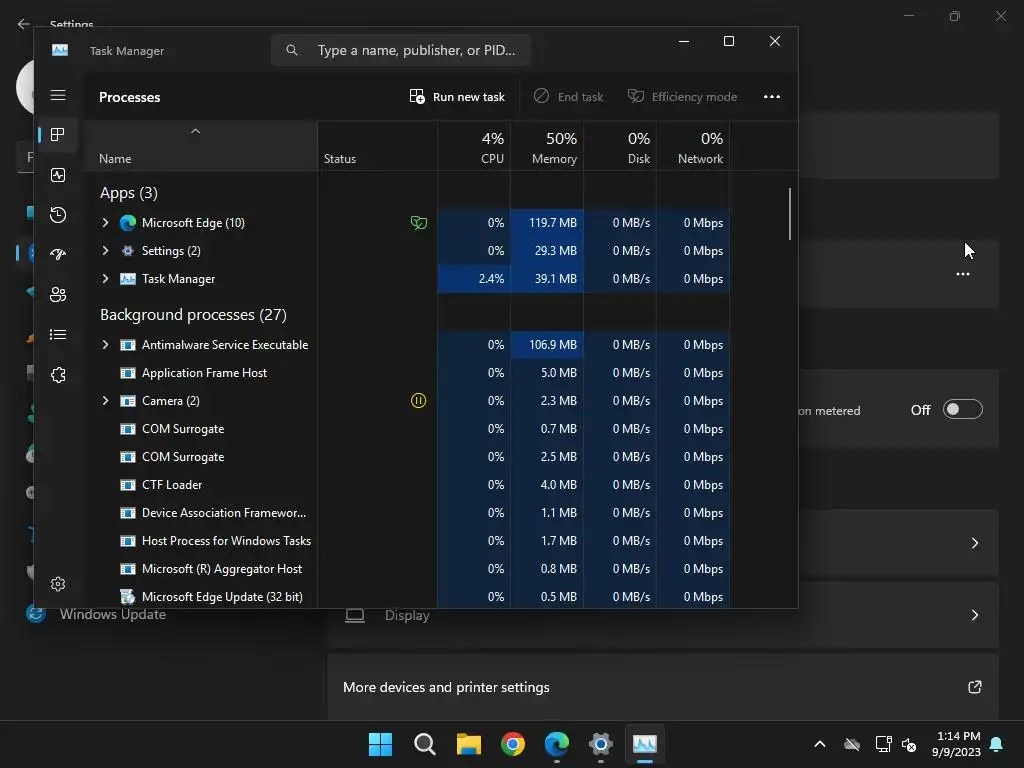Viewport: 1024px width, 768px height.
Task: Click Task Manager icon in the taskbar
Action: pyautogui.click(x=645, y=744)
